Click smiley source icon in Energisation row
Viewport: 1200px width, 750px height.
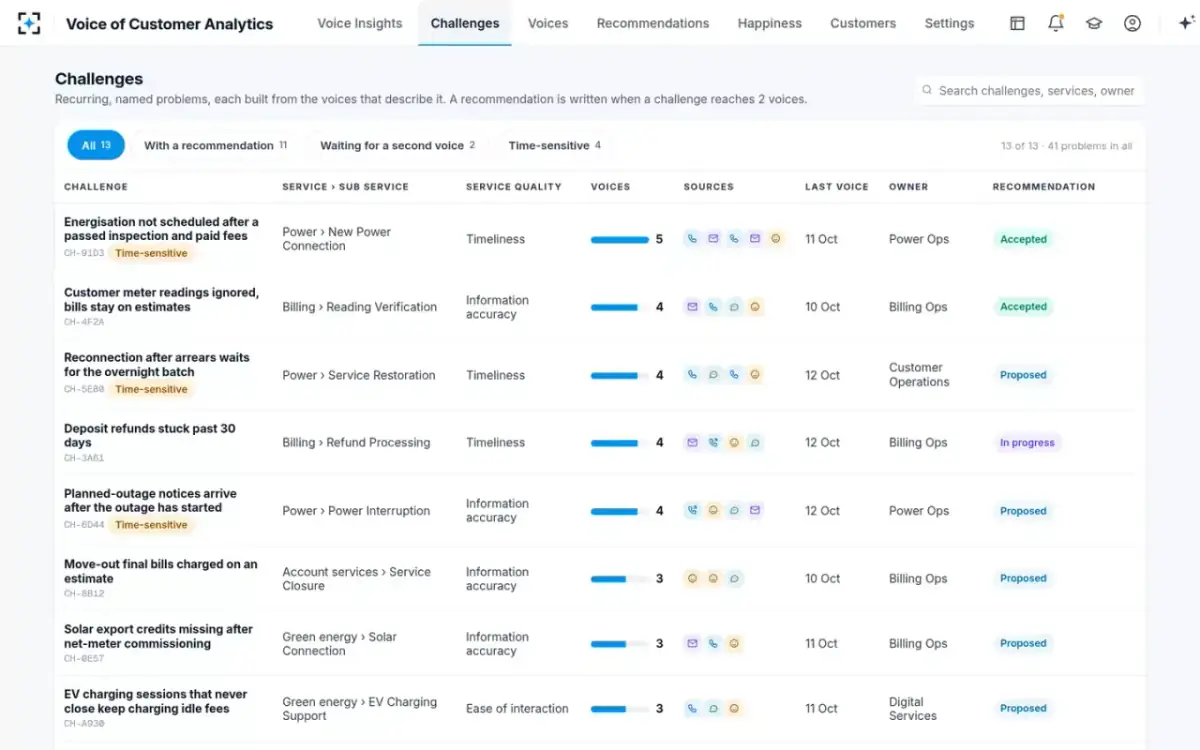pyautogui.click(x=776, y=239)
